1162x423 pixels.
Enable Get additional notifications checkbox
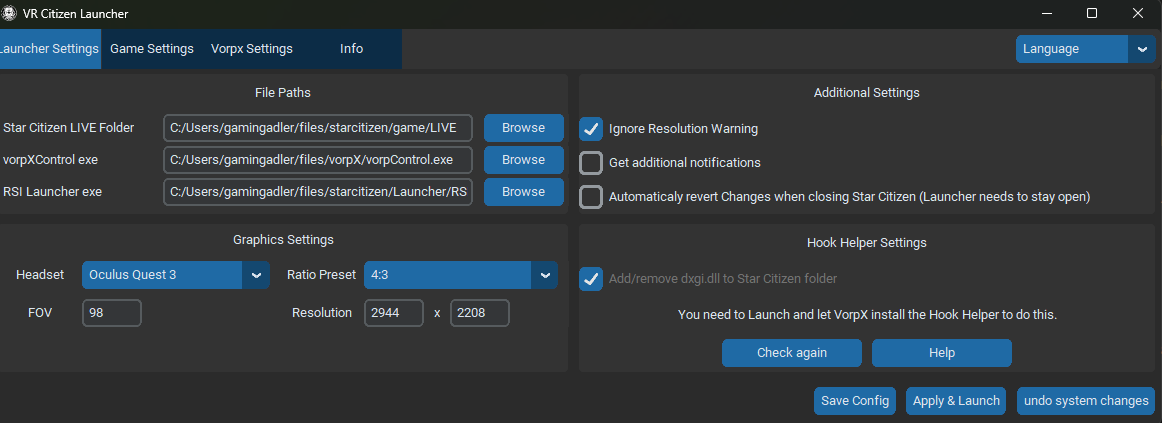point(591,163)
